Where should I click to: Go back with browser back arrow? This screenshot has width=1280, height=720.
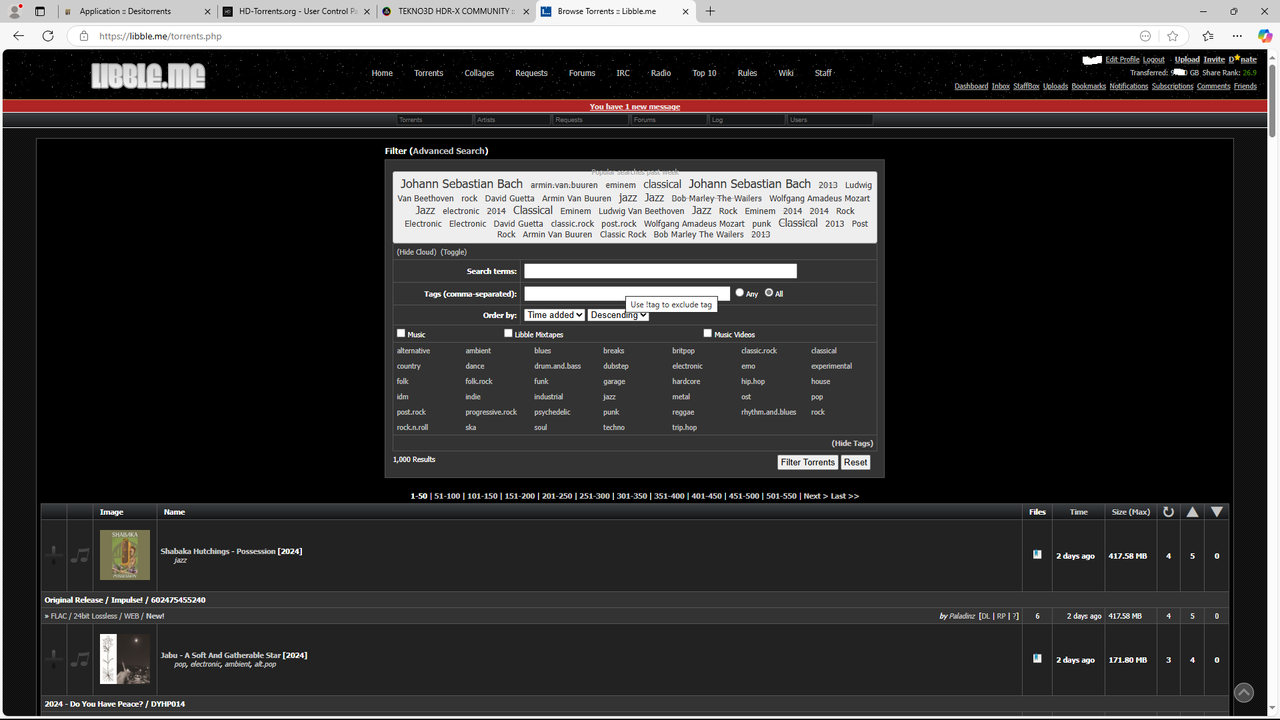pos(18,36)
